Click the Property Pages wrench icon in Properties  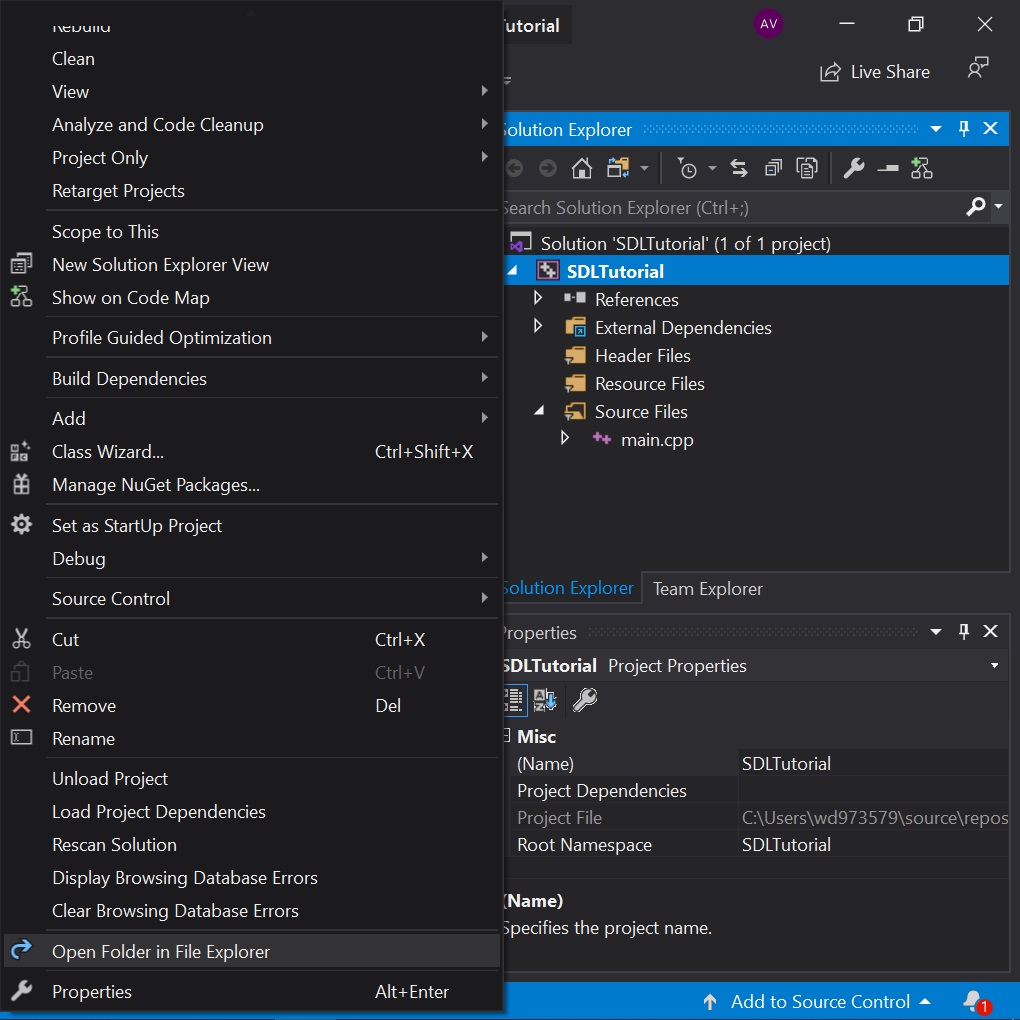pos(584,700)
